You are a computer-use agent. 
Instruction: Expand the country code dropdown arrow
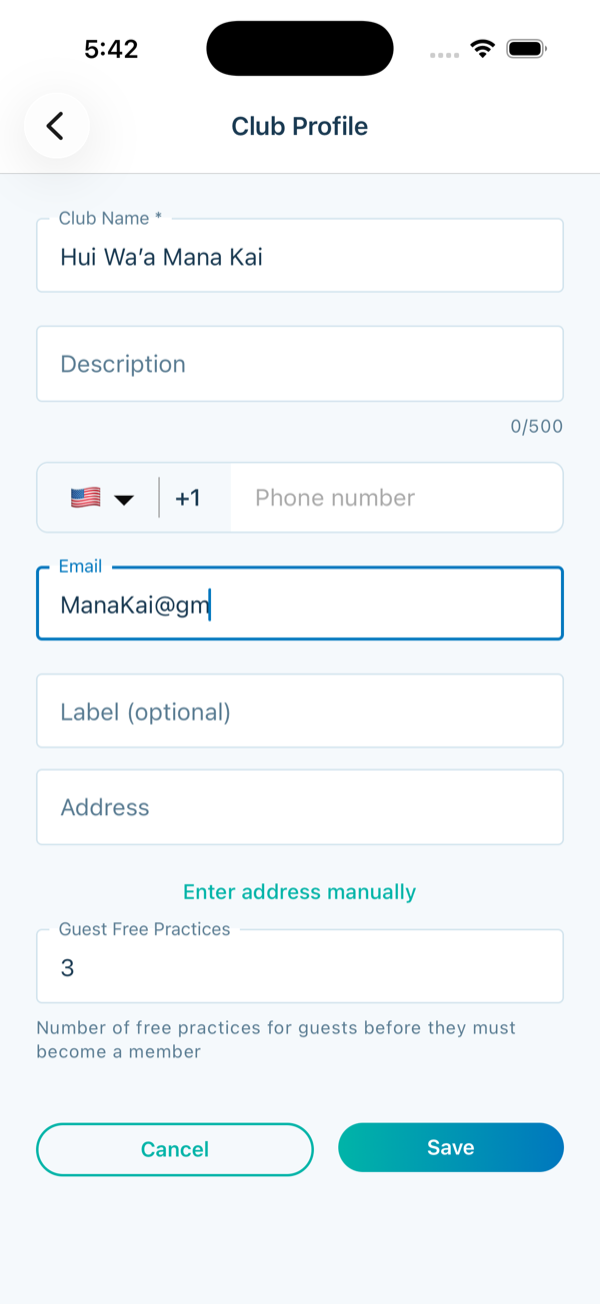click(x=124, y=499)
